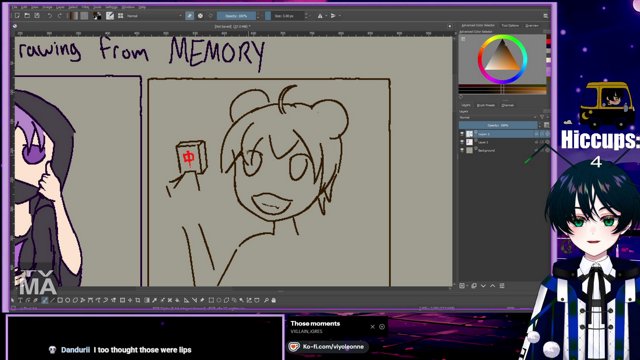The height and width of the screenshot is (360, 640).
Task: Select the Measure tool
Action: [x=194, y=300]
